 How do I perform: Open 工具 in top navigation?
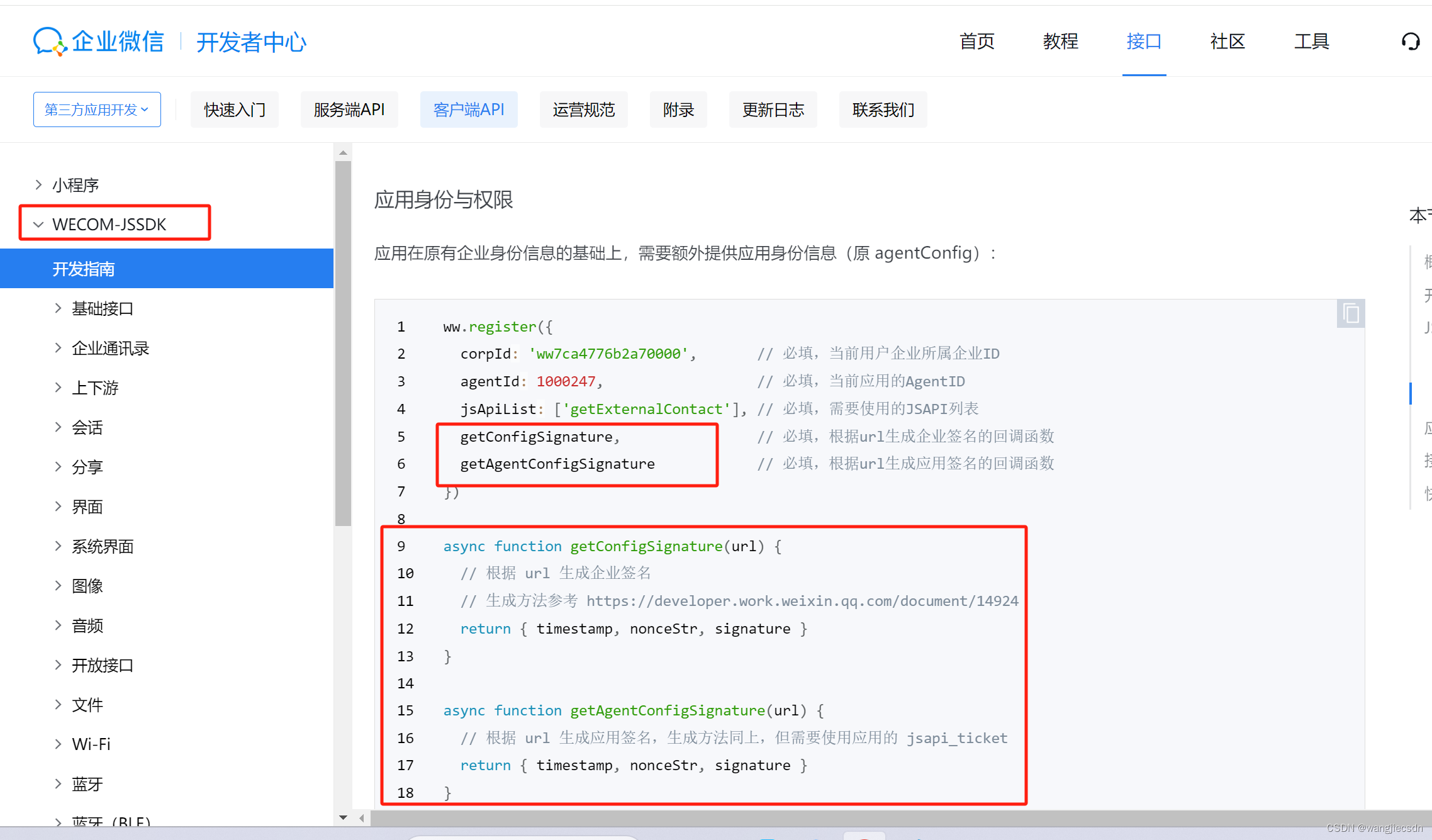tap(1311, 42)
